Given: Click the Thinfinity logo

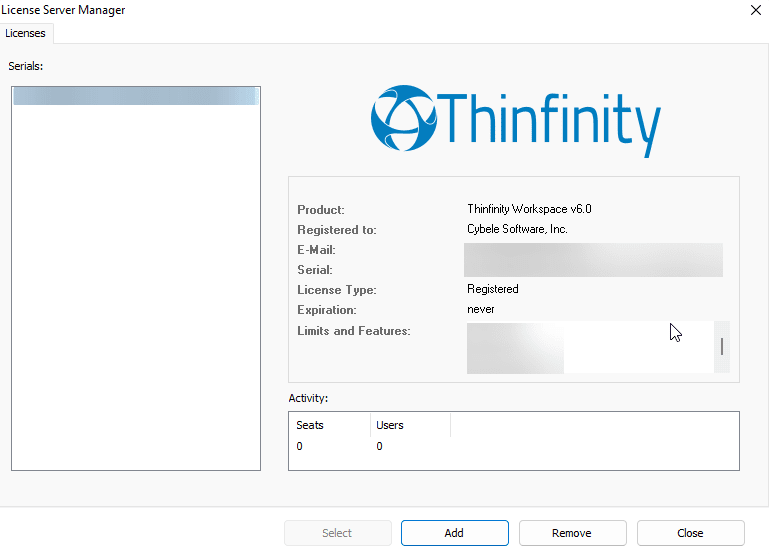Looking at the screenshot, I should [515, 120].
